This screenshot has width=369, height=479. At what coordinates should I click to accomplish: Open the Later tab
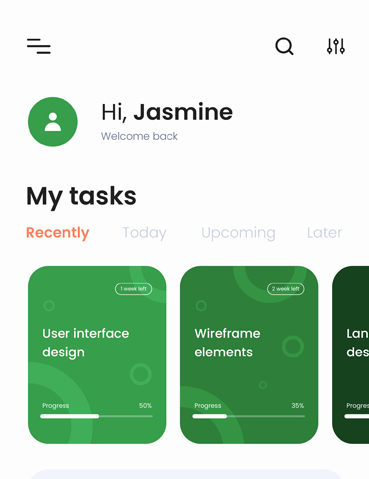coord(324,233)
